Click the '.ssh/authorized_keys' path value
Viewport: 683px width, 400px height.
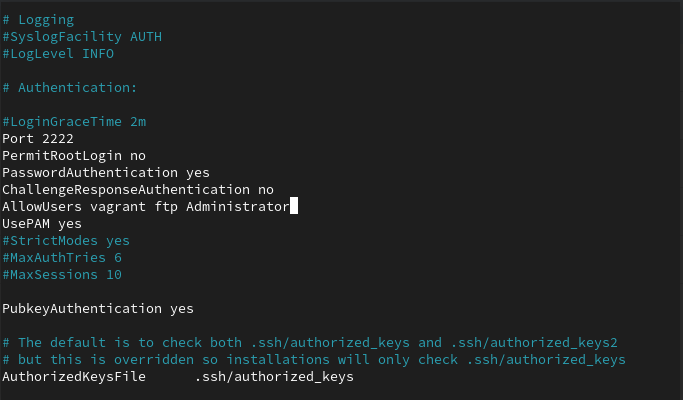point(274,377)
